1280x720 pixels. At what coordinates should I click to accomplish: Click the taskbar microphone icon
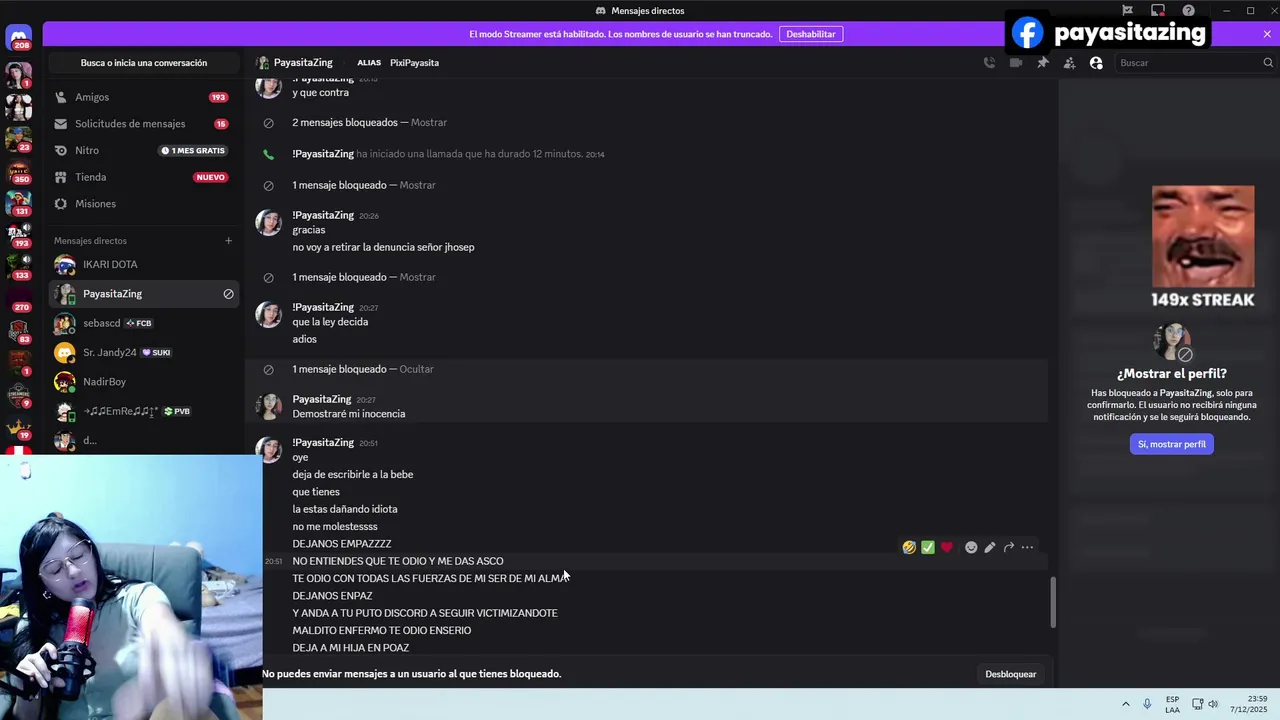[x=1147, y=704]
